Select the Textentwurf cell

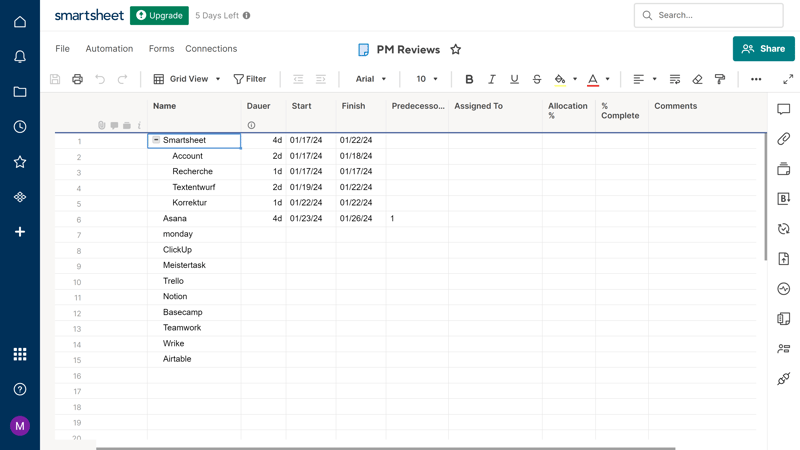(x=194, y=187)
